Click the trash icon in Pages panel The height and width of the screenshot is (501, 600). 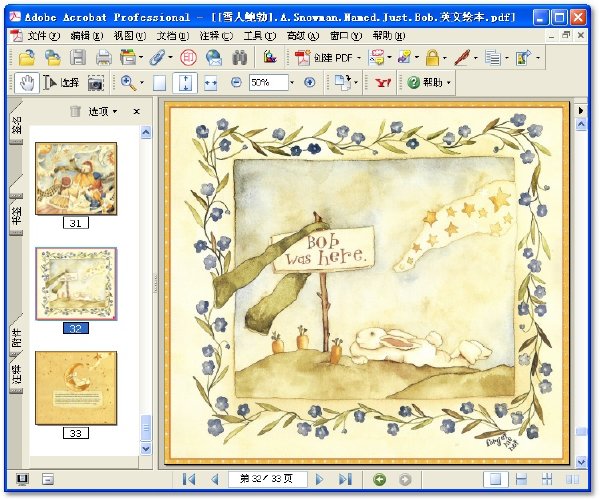tap(75, 111)
